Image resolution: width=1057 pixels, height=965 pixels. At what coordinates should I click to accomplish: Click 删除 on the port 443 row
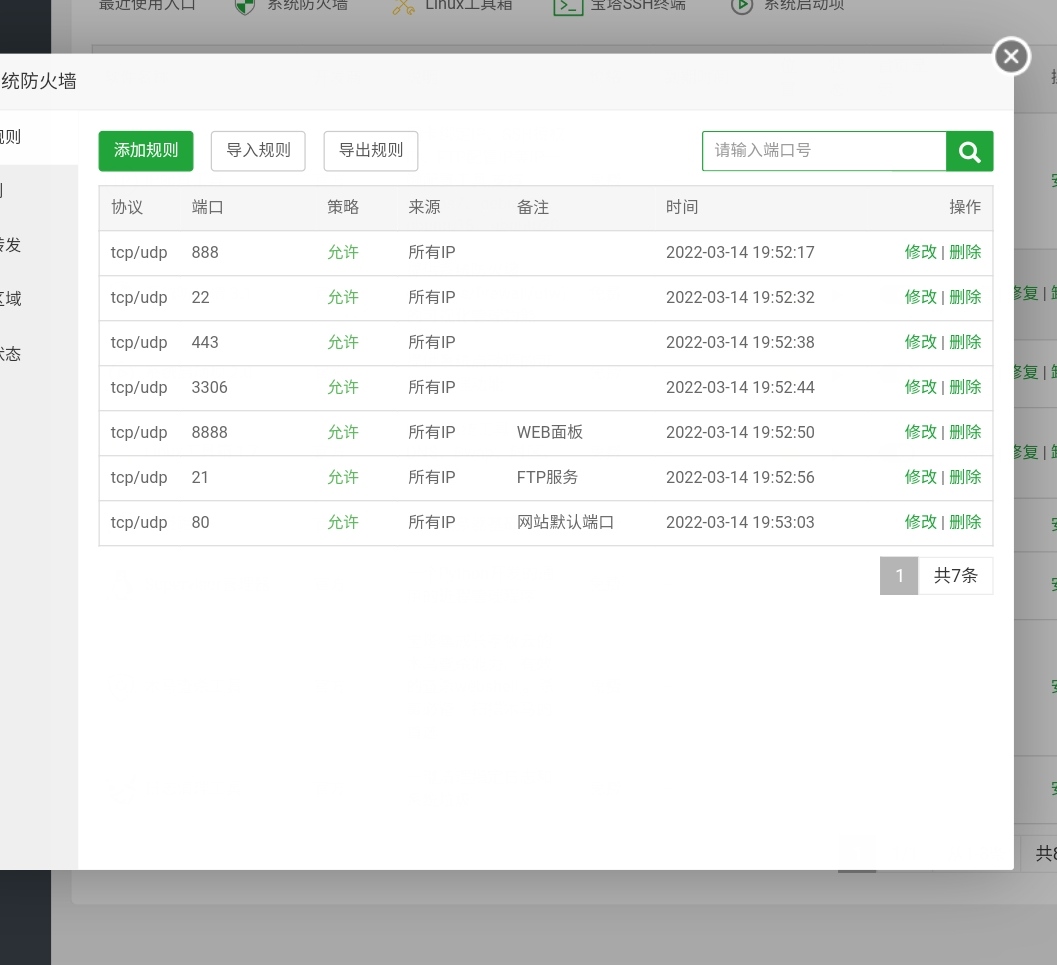tap(965, 342)
